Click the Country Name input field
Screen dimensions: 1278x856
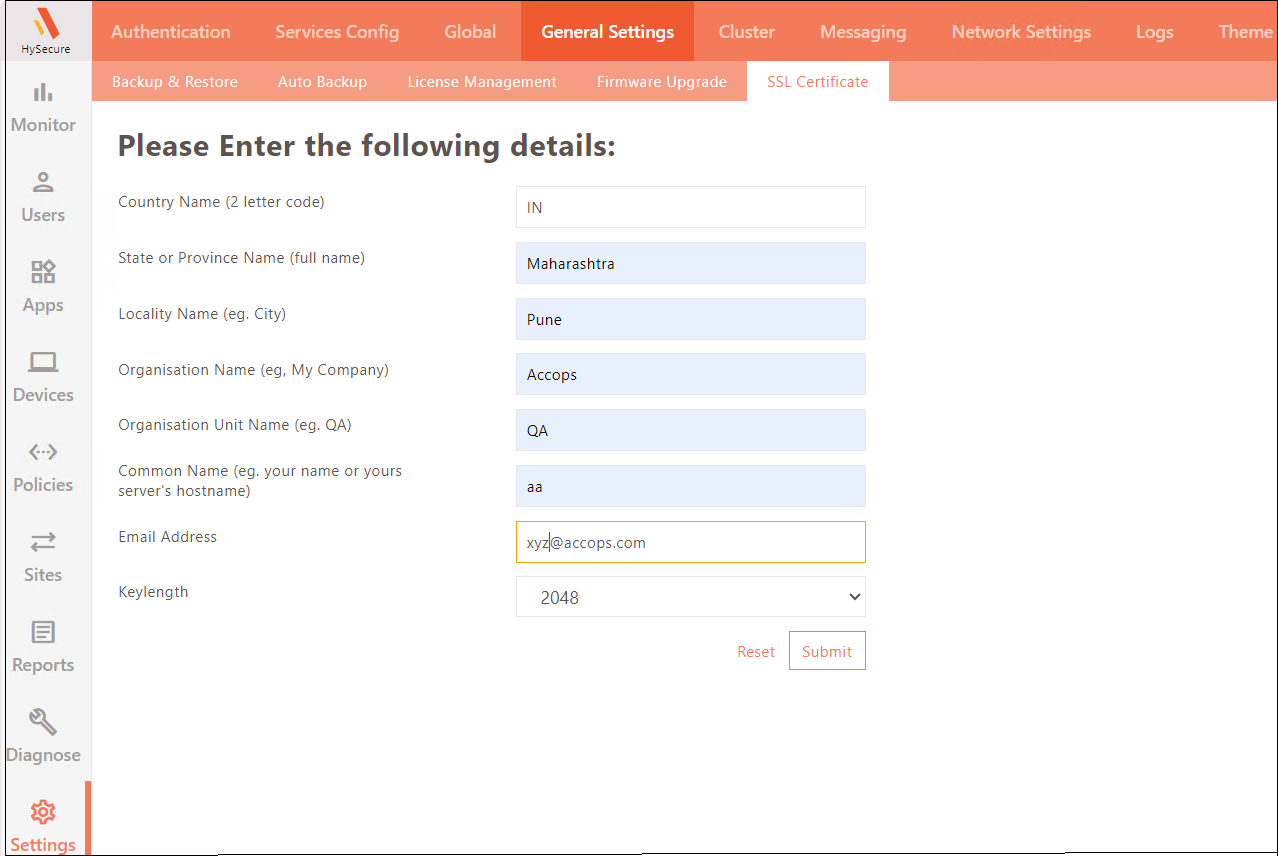[690, 208]
